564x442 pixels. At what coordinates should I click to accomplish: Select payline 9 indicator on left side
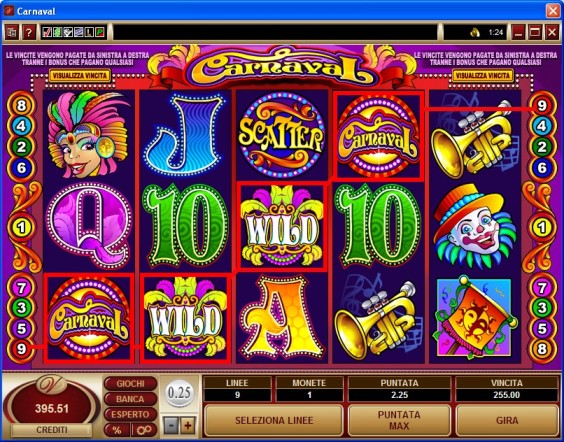point(21,348)
